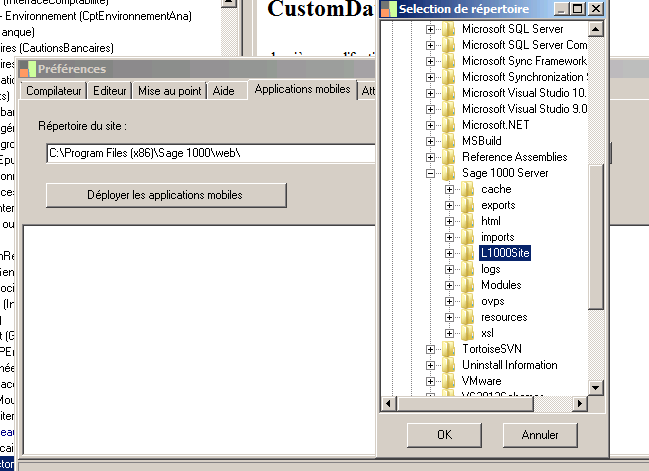The height and width of the screenshot is (471, 649).
Task: Click the resources folder icon
Action: (467, 317)
